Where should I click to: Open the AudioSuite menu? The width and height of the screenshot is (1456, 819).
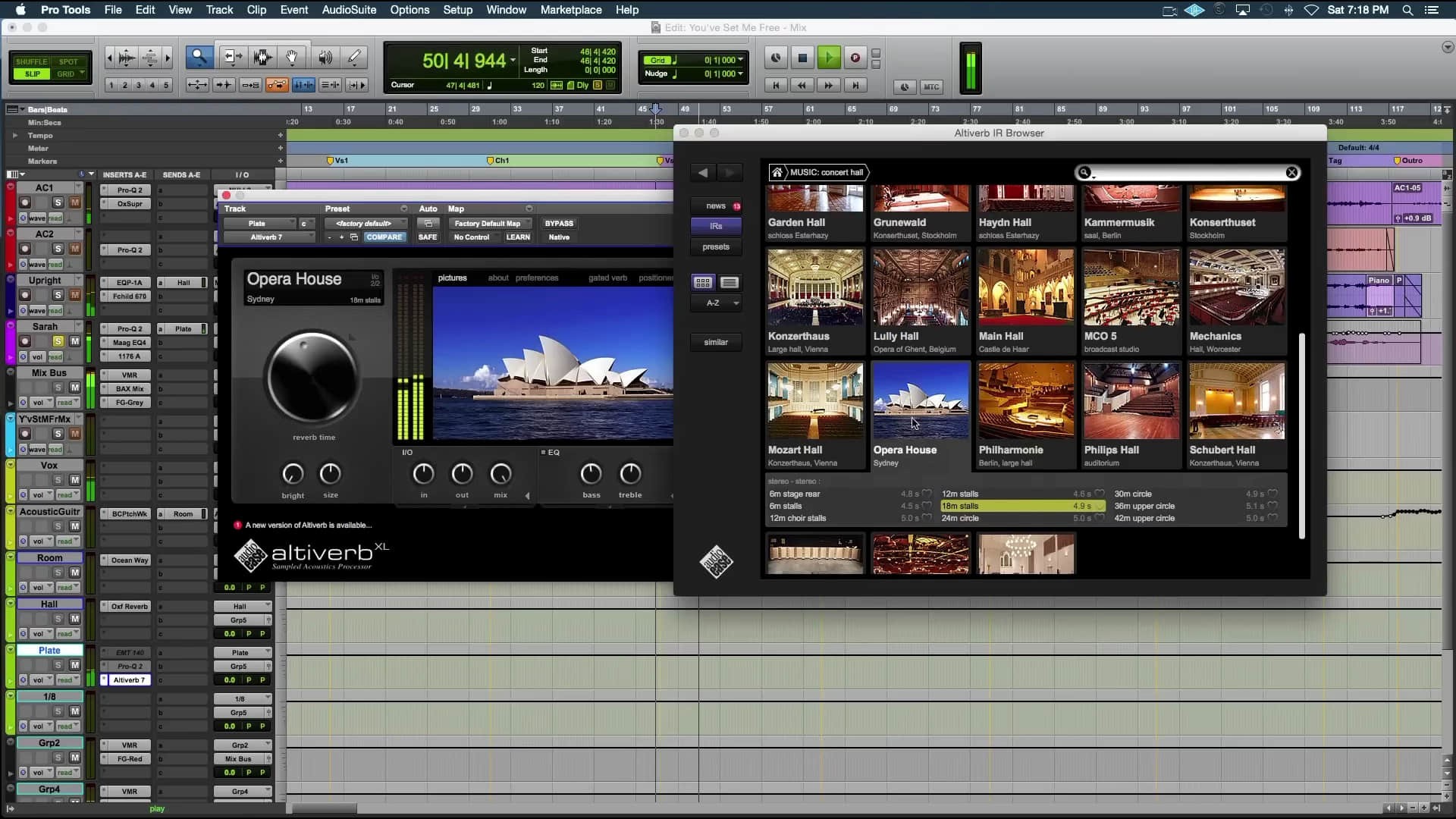click(349, 10)
